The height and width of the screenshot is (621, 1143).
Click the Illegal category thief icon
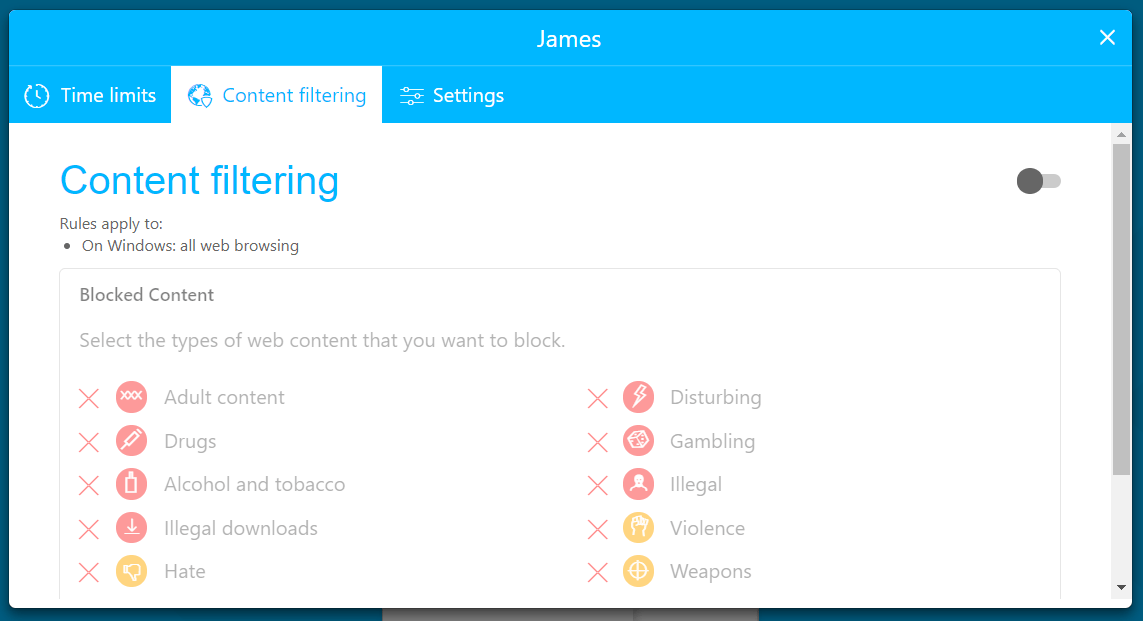638,485
